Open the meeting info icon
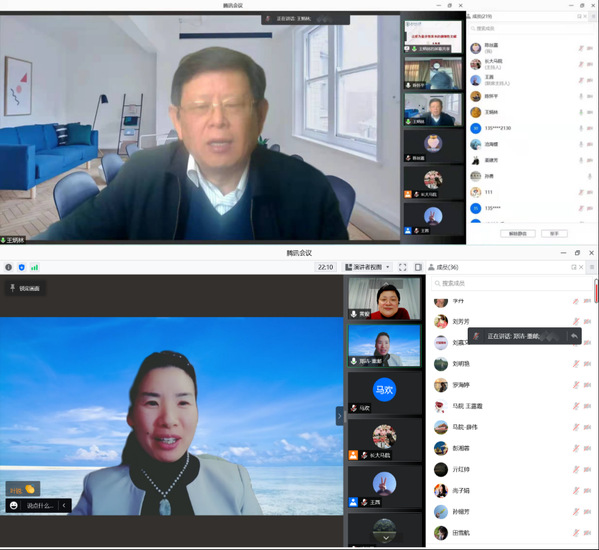The height and width of the screenshot is (550, 599). click(x=8, y=267)
